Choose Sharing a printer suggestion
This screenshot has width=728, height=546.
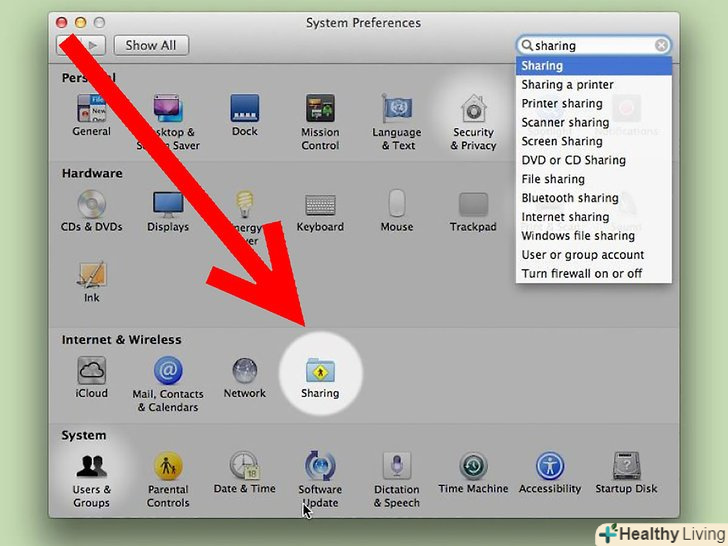(593, 84)
